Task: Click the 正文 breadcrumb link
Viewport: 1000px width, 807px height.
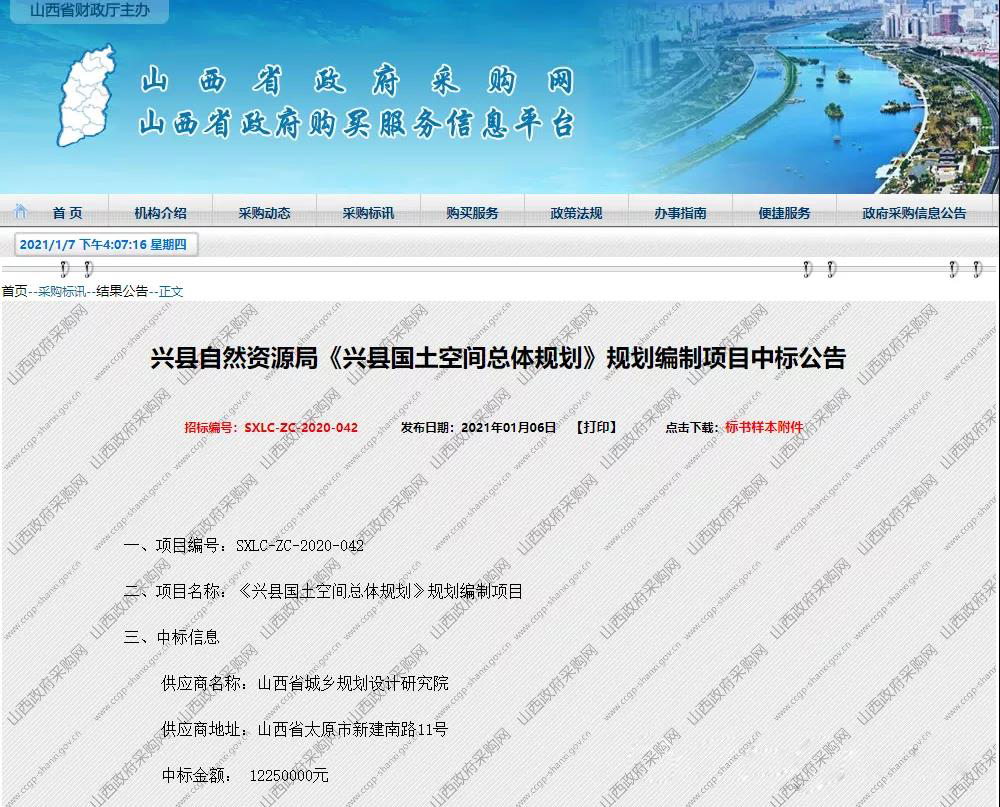Action: pyautogui.click(x=171, y=292)
